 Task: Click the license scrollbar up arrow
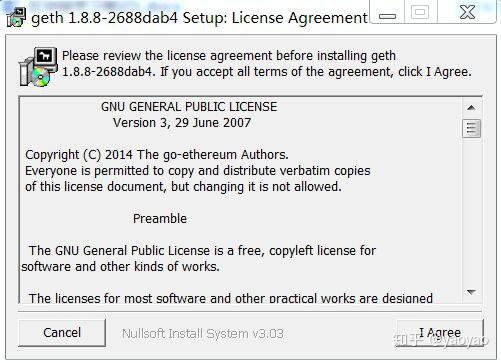(x=471, y=108)
